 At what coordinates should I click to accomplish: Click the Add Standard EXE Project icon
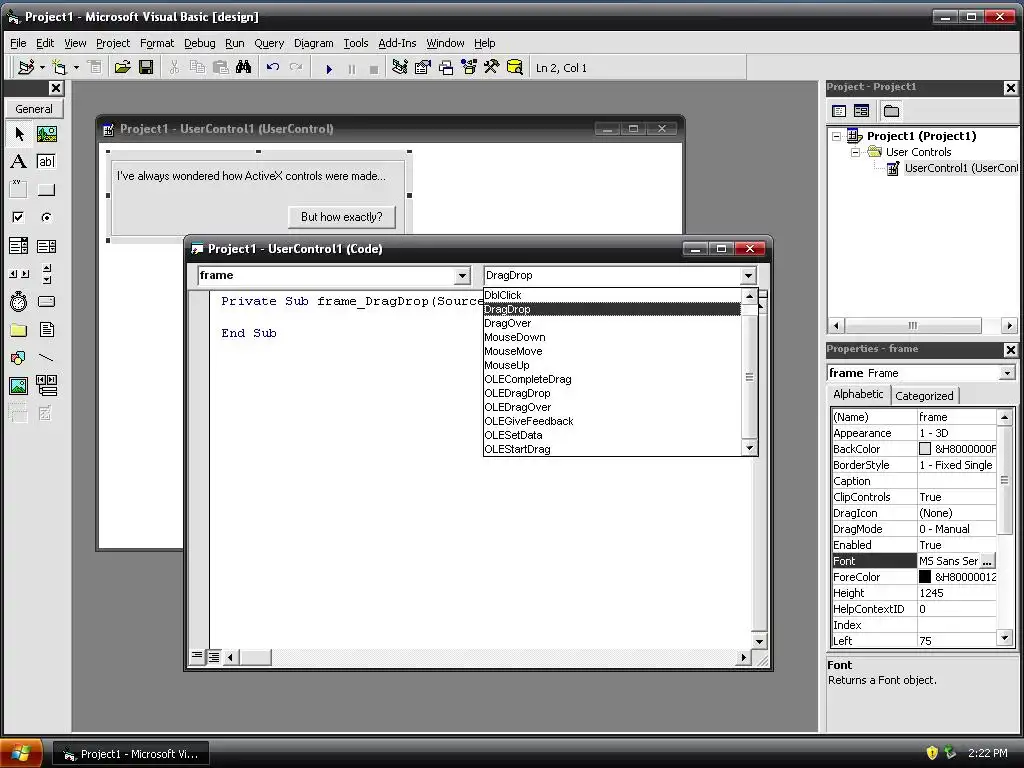pos(26,67)
